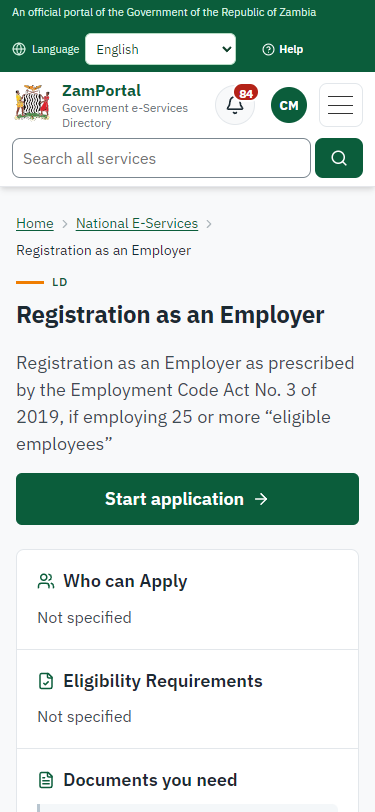375x812 pixels.
Task: Click the red 84 notification badge
Action: pos(246,93)
